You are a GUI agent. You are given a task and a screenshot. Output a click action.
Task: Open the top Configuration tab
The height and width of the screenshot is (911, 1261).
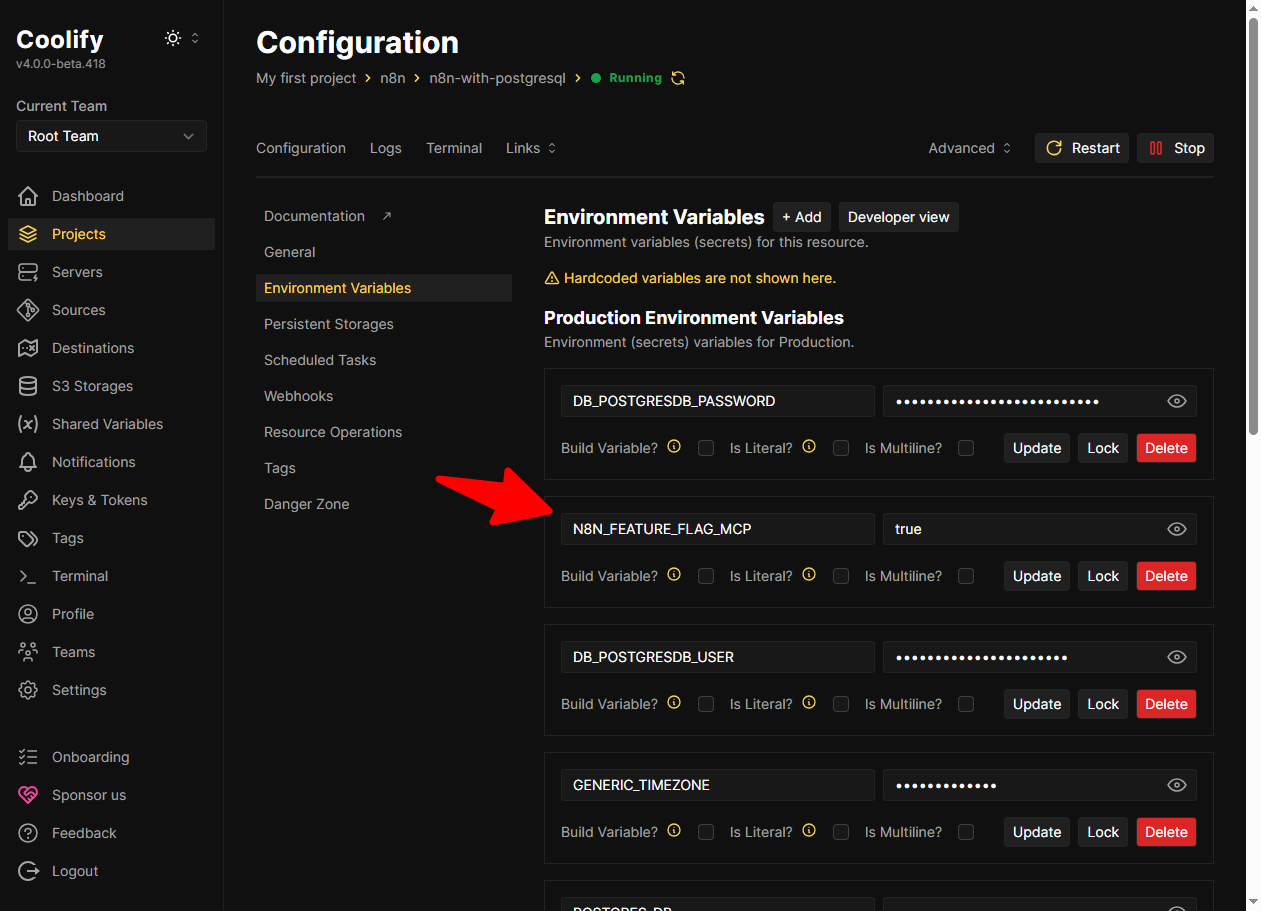[x=301, y=148]
